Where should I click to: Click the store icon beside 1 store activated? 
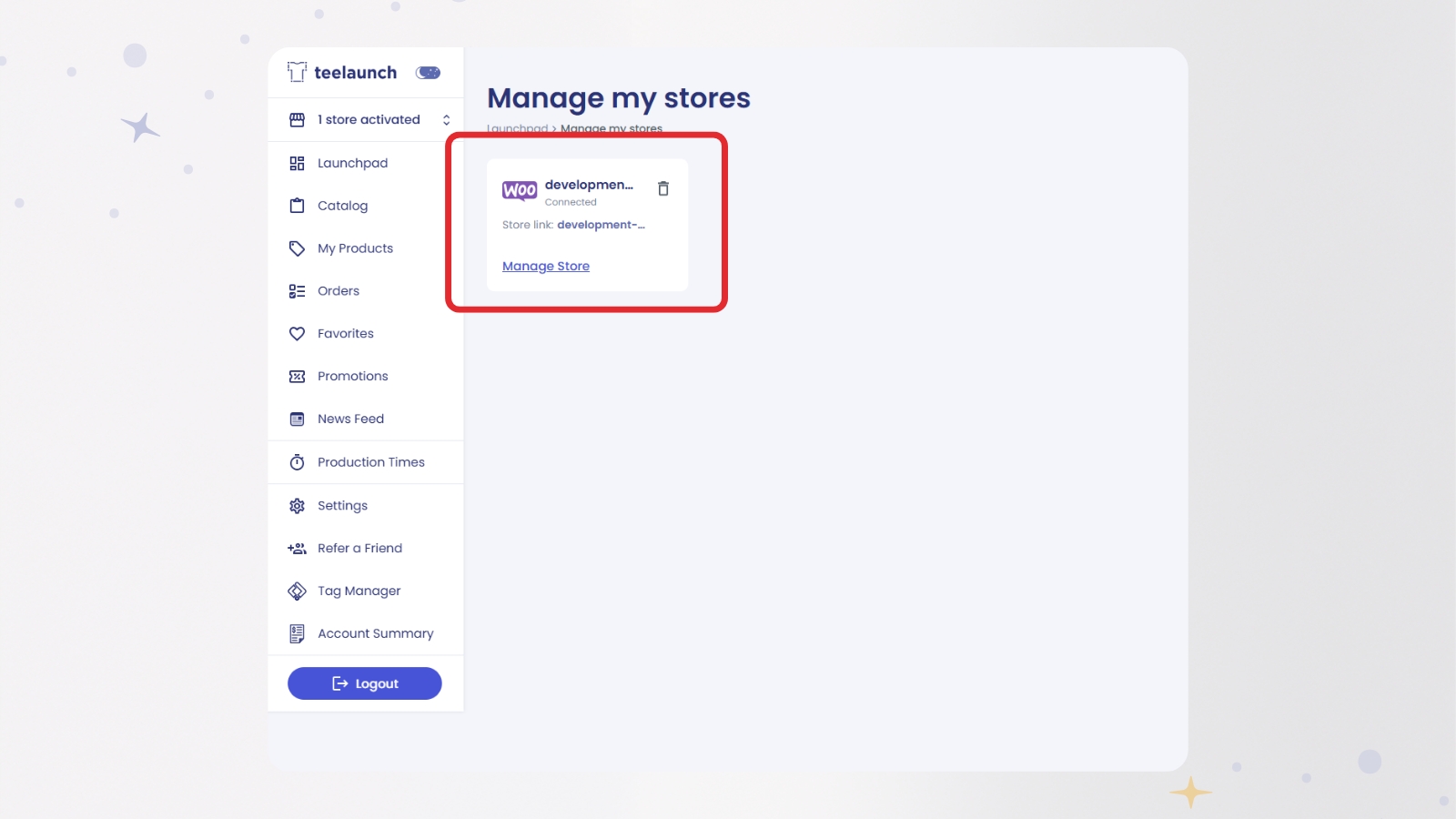click(x=297, y=120)
